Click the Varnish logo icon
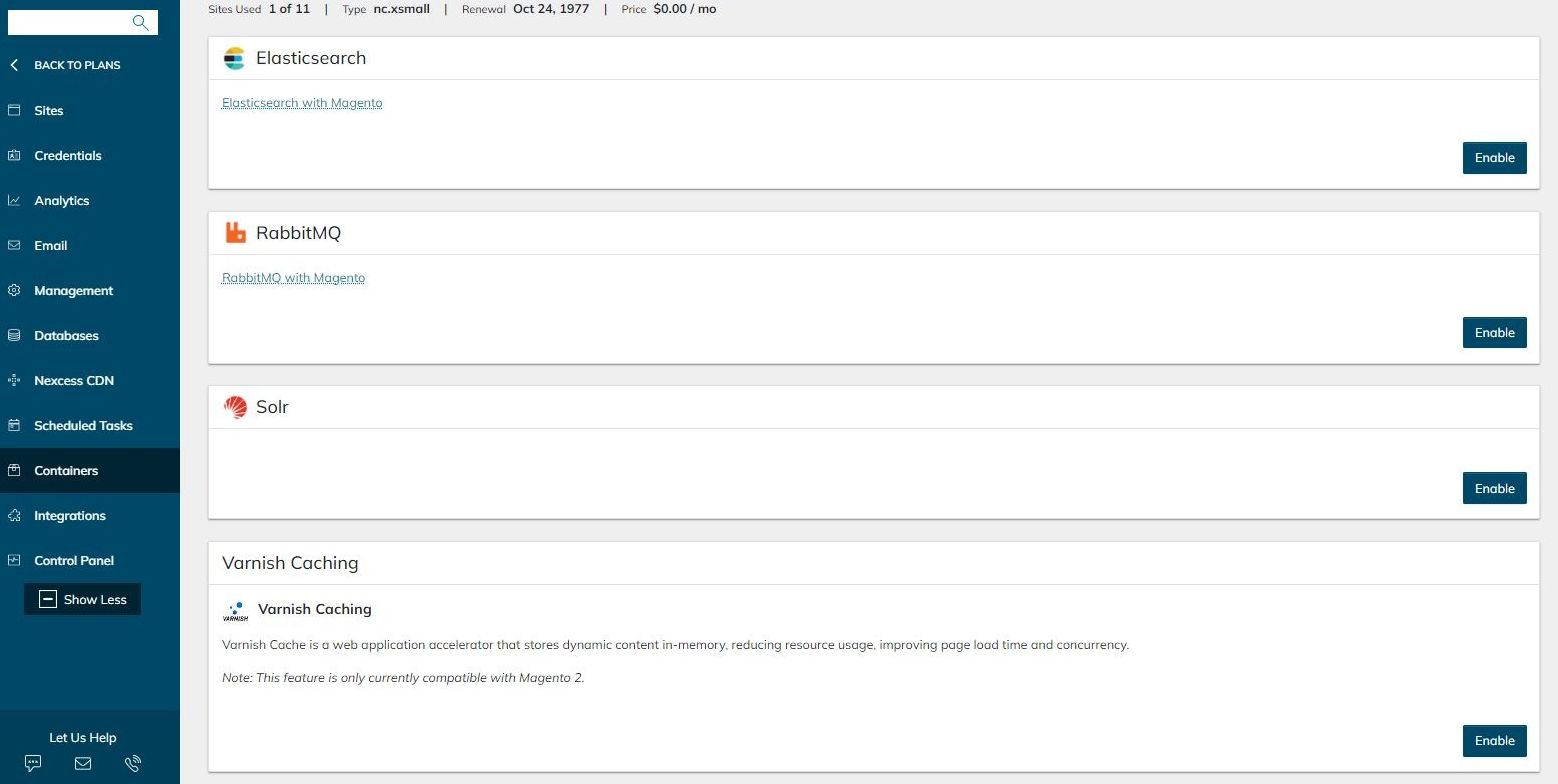Screen dimensions: 1558x784 click(235, 611)
